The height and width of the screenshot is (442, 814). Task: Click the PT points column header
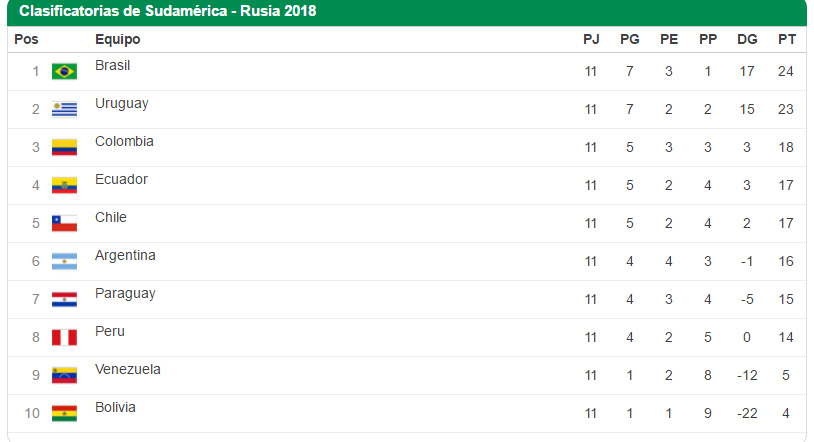(786, 40)
